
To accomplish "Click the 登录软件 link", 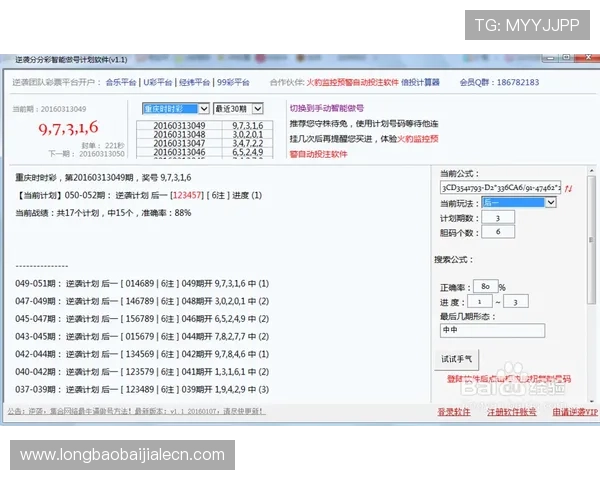I will pos(454,412).
